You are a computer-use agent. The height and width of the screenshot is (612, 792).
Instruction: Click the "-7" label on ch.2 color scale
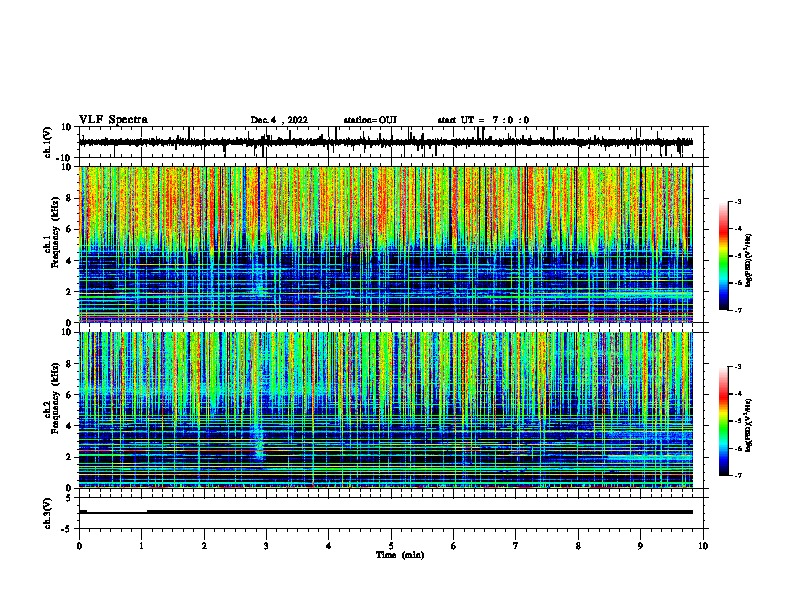pos(738,475)
